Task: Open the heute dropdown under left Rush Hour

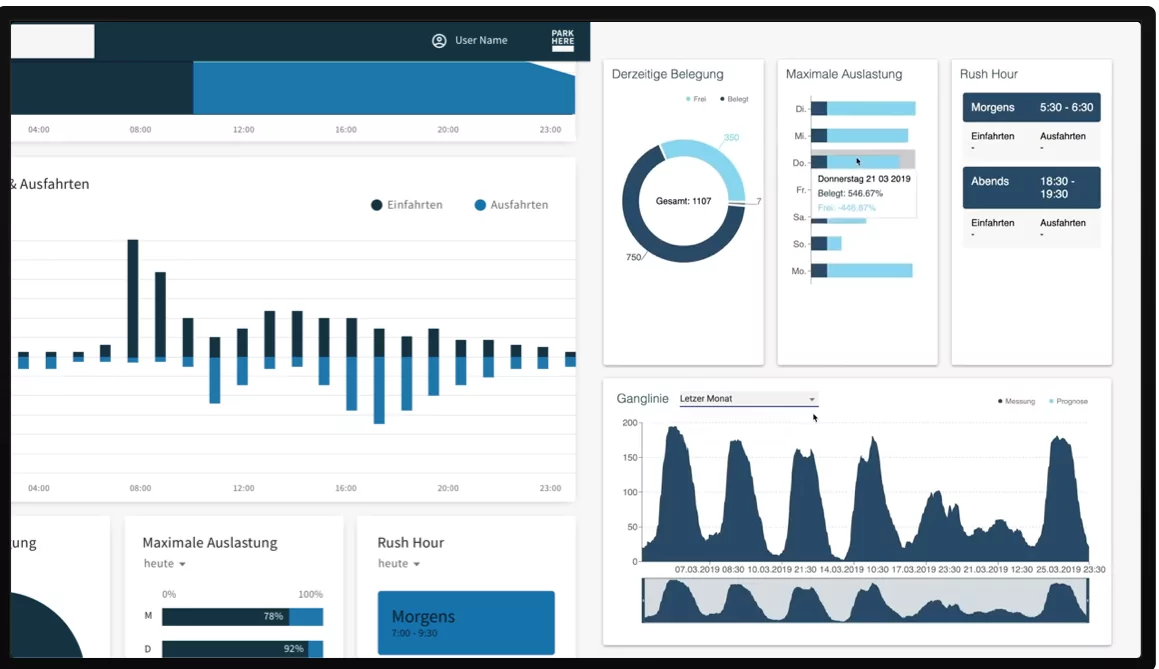Action: 399,564
